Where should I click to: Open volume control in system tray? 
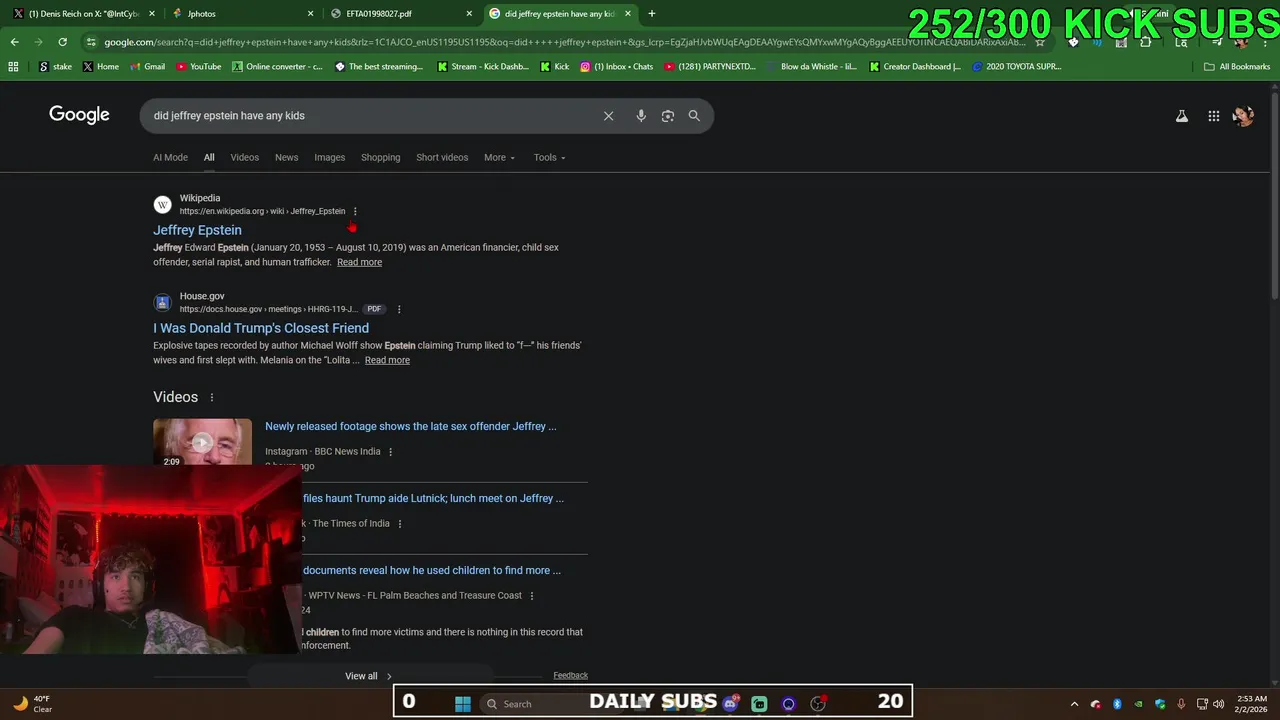tap(1218, 704)
